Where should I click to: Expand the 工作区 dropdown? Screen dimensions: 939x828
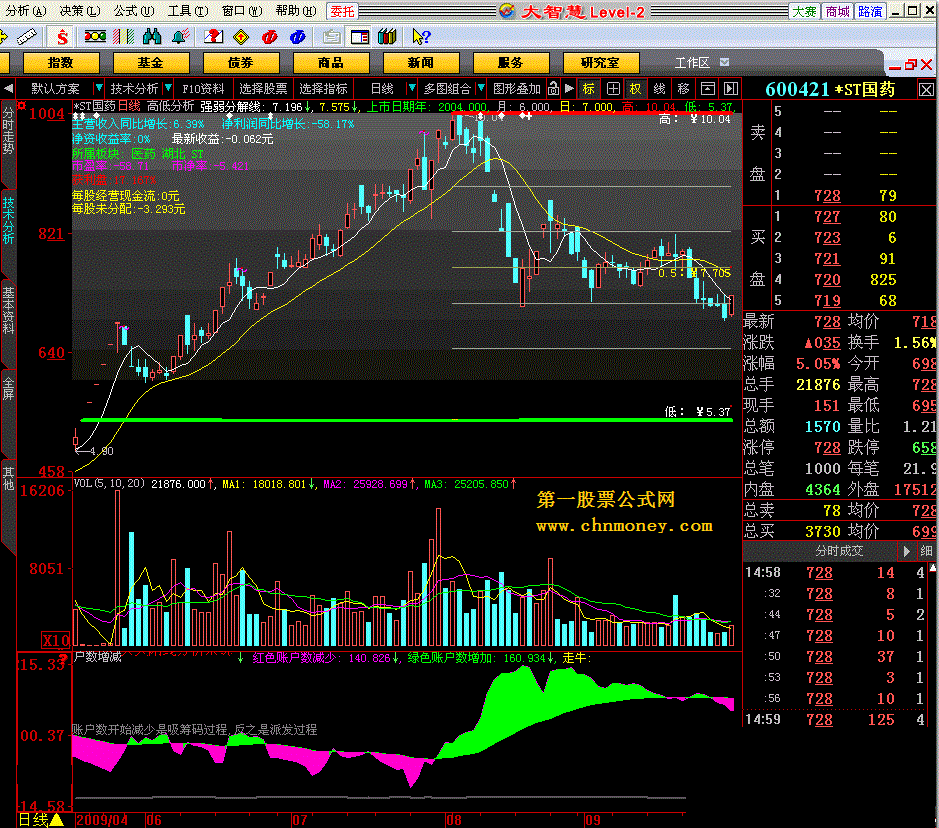[x=724, y=62]
